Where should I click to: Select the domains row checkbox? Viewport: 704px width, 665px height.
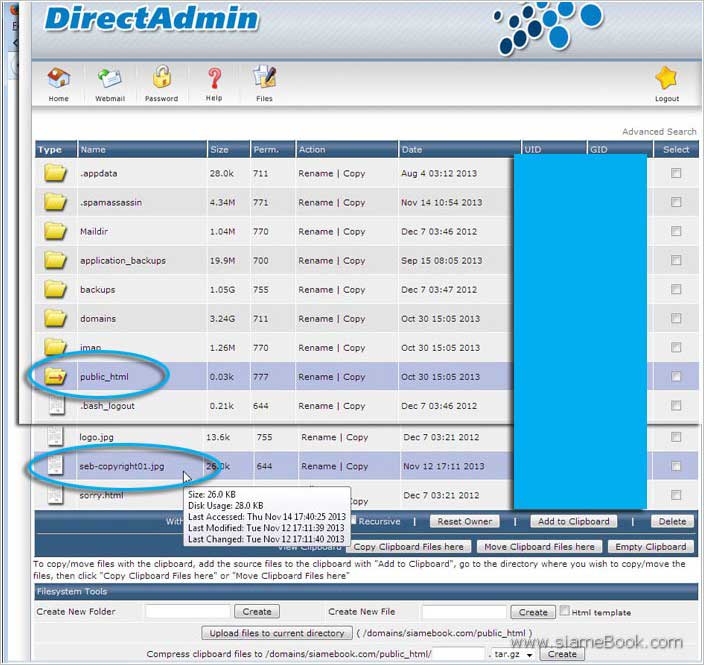[676, 318]
